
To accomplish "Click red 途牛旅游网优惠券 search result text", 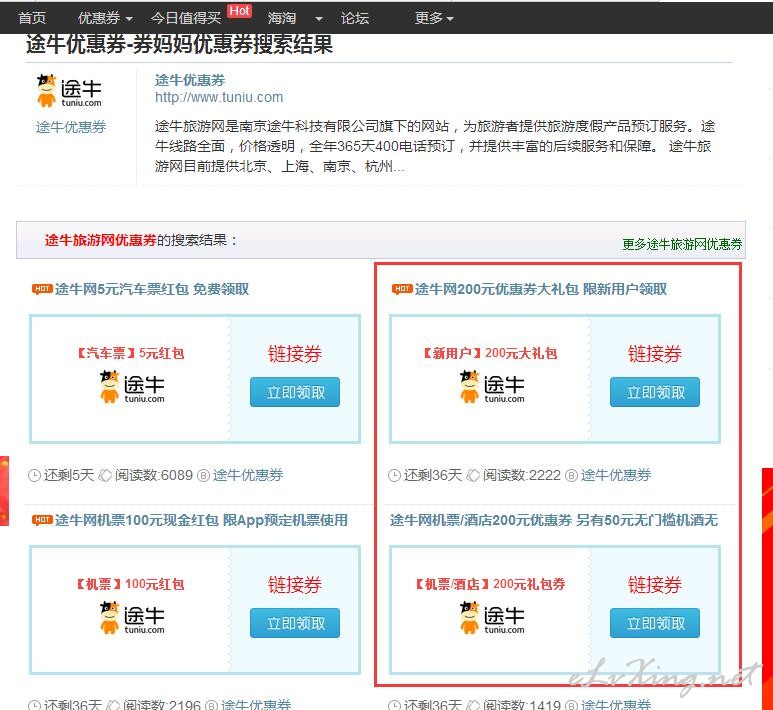I will pos(101,240).
